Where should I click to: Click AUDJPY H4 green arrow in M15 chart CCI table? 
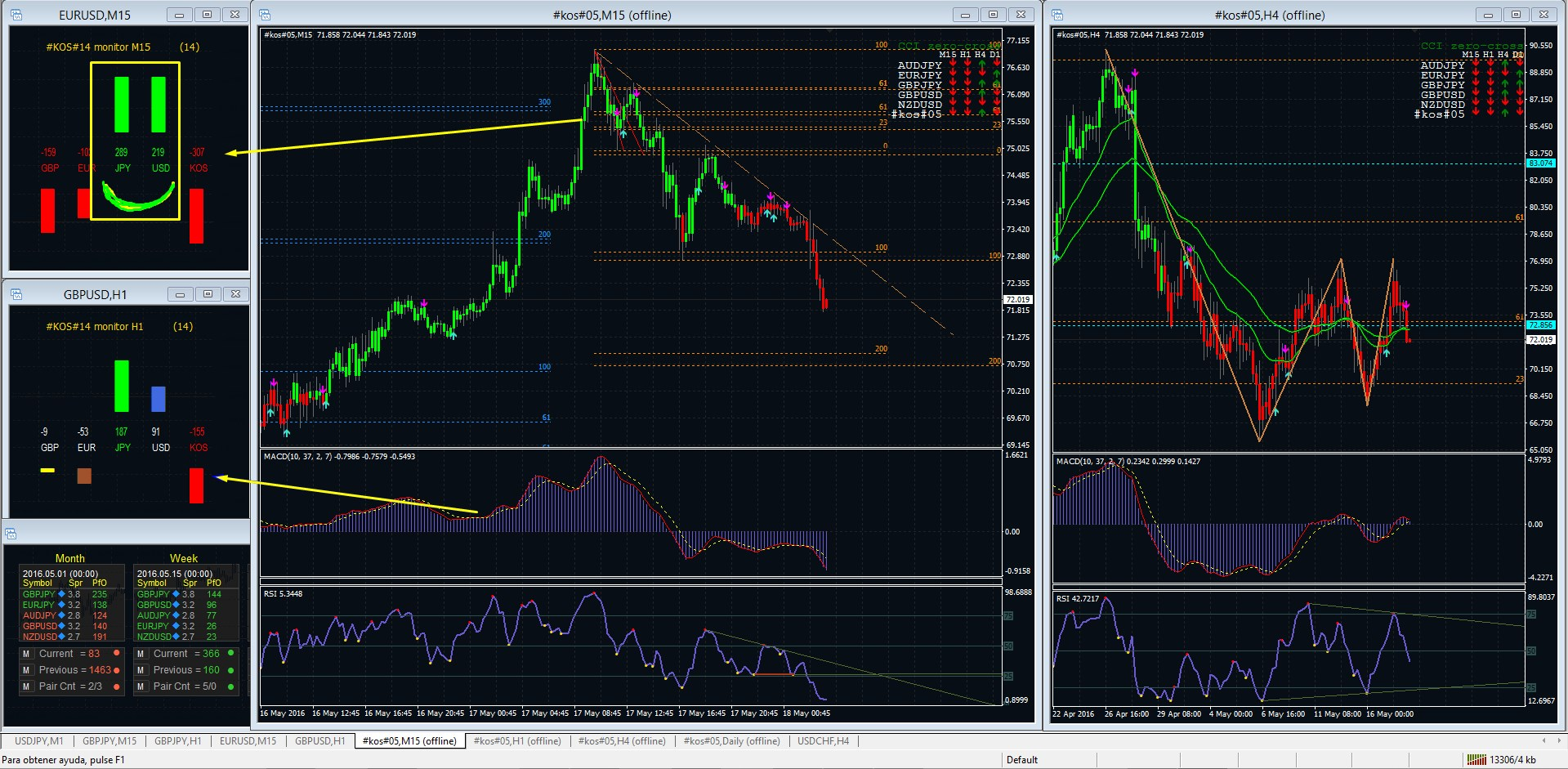(x=982, y=63)
